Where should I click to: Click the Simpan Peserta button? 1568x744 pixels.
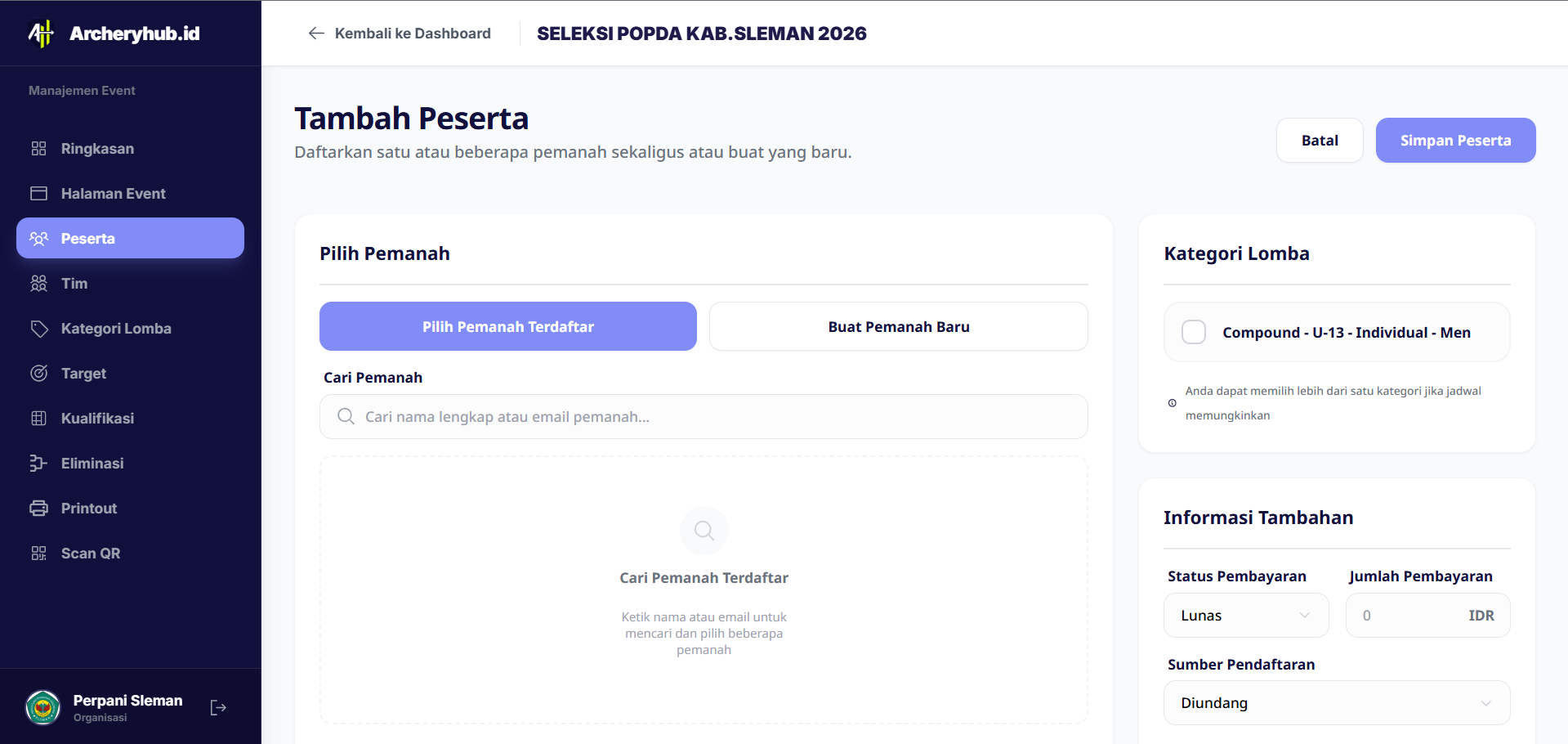[1454, 140]
